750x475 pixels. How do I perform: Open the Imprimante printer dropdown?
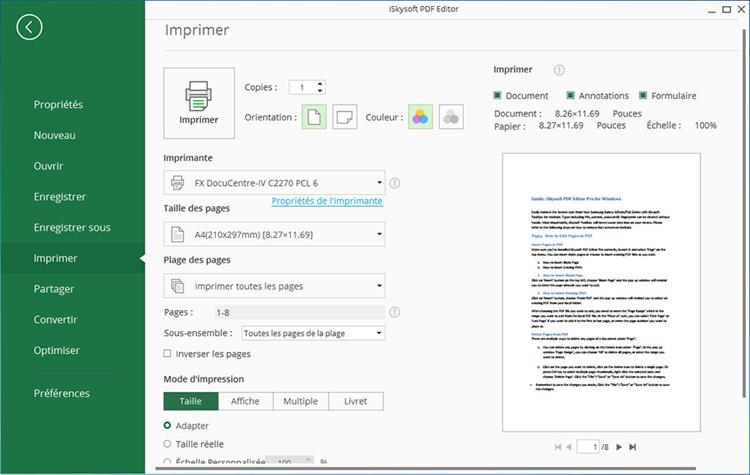pyautogui.click(x=274, y=183)
